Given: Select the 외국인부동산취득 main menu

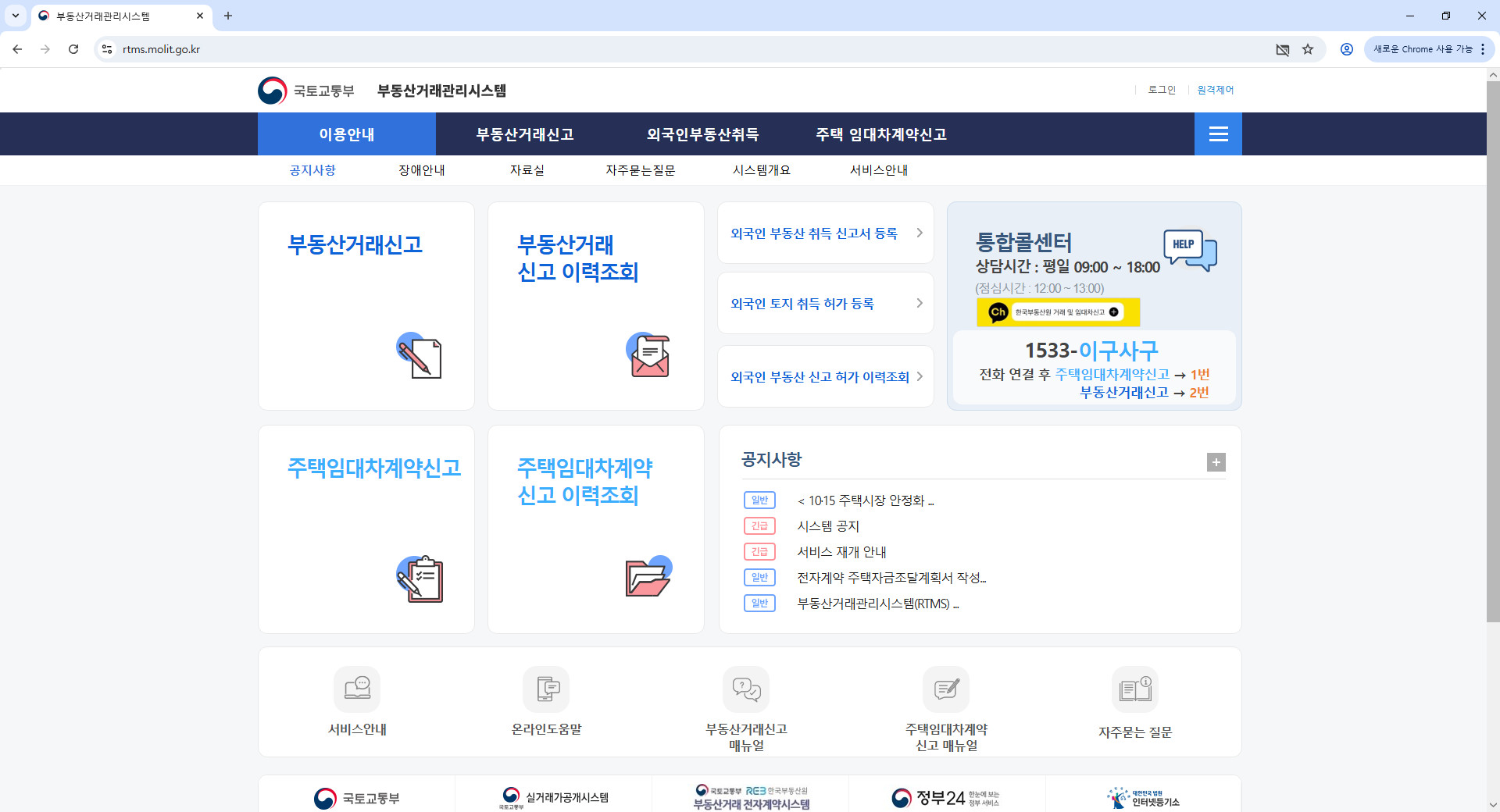Looking at the screenshot, I should point(702,134).
